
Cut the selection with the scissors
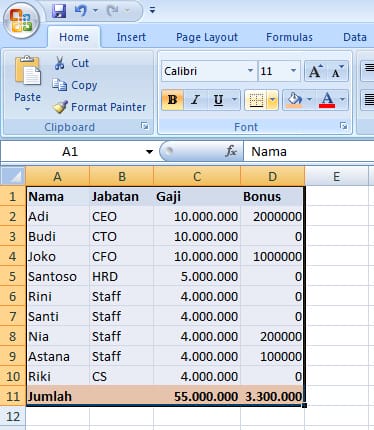pyautogui.click(x=71, y=63)
